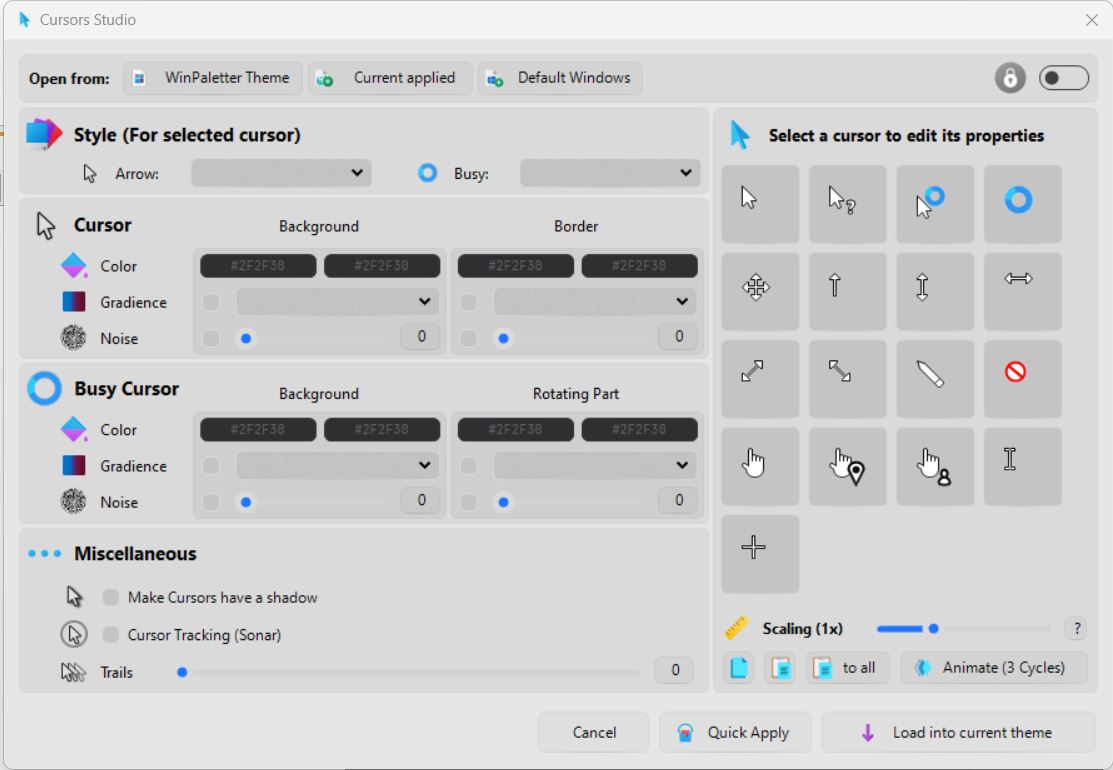This screenshot has width=1113, height=770.
Task: Select the Crosshair plus cursor tile
Action: pos(759,553)
